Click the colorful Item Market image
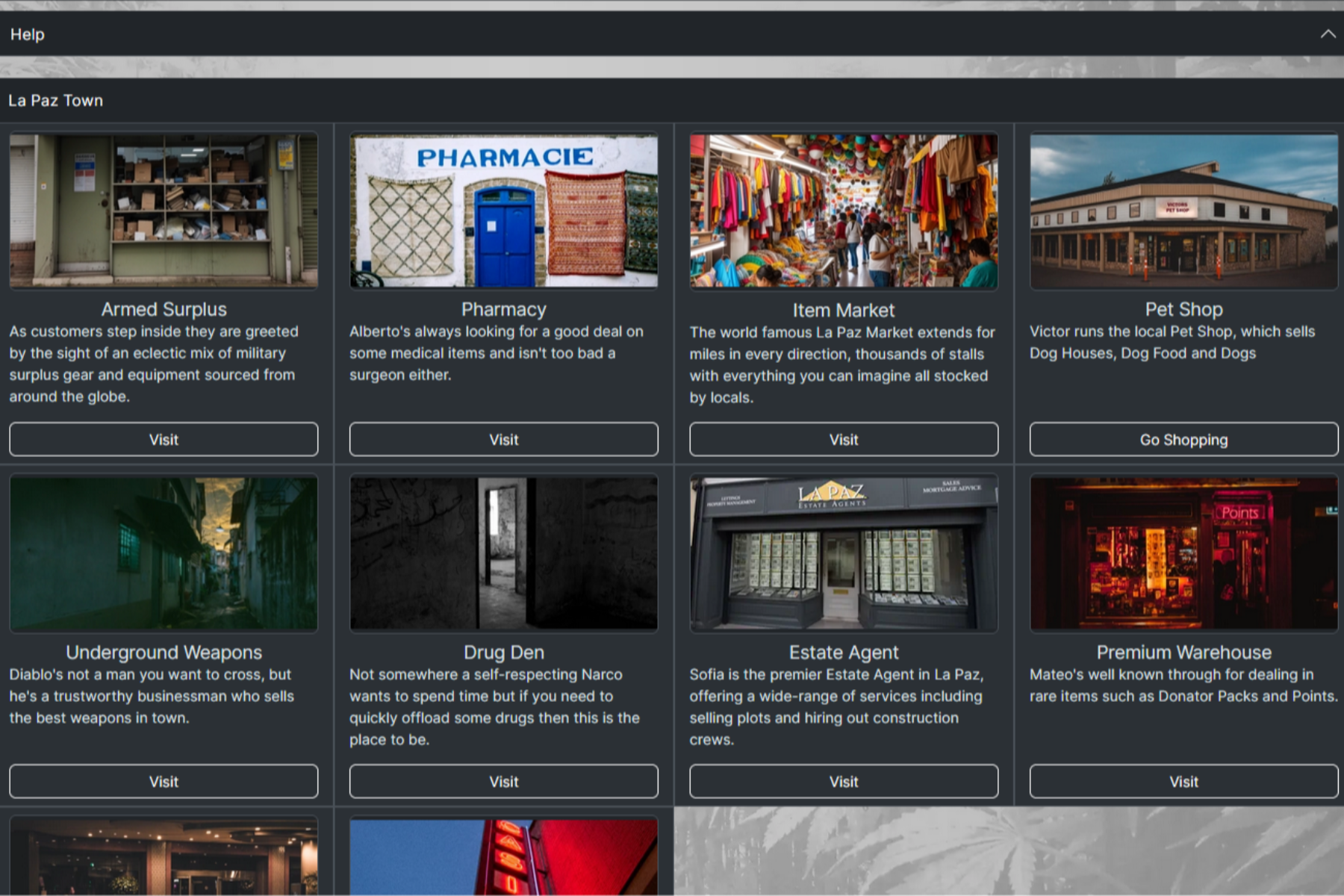Image resolution: width=1344 pixels, height=896 pixels. pos(844,211)
